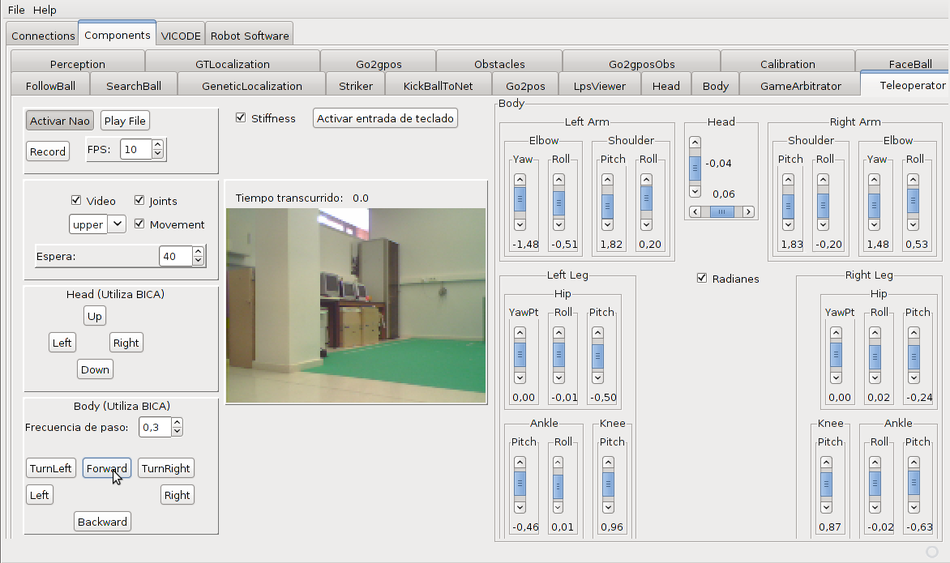Toggle the Stiffness checkbox
Viewport: 950px width, 563px height.
[241, 118]
